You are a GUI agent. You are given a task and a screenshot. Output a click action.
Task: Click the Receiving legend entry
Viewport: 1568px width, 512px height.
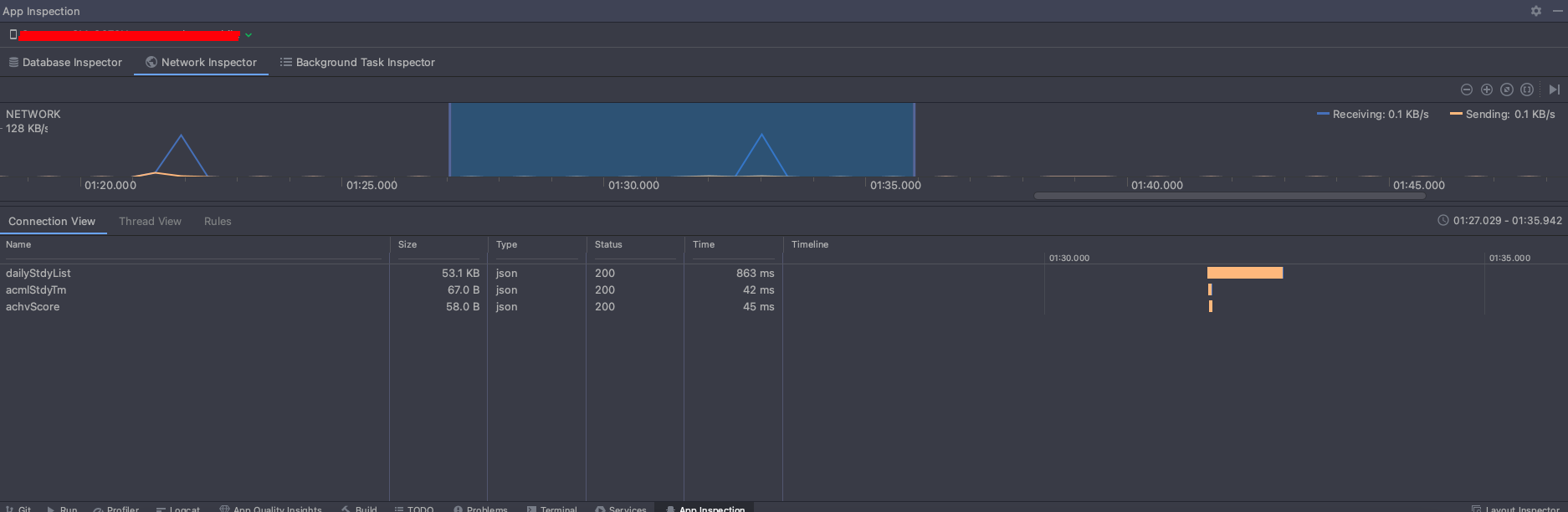[x=1372, y=114]
